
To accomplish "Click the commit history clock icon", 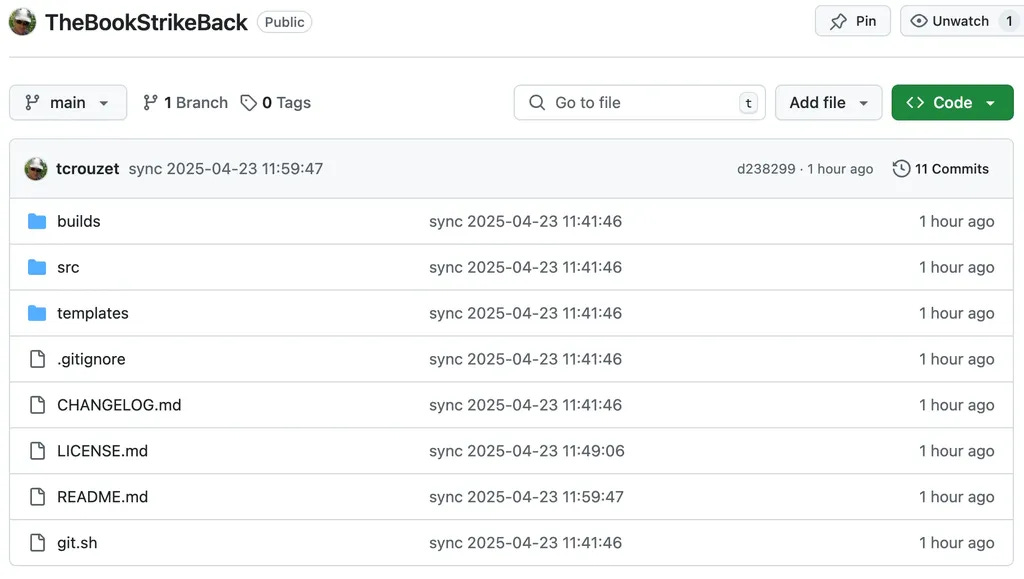I will tap(901, 168).
